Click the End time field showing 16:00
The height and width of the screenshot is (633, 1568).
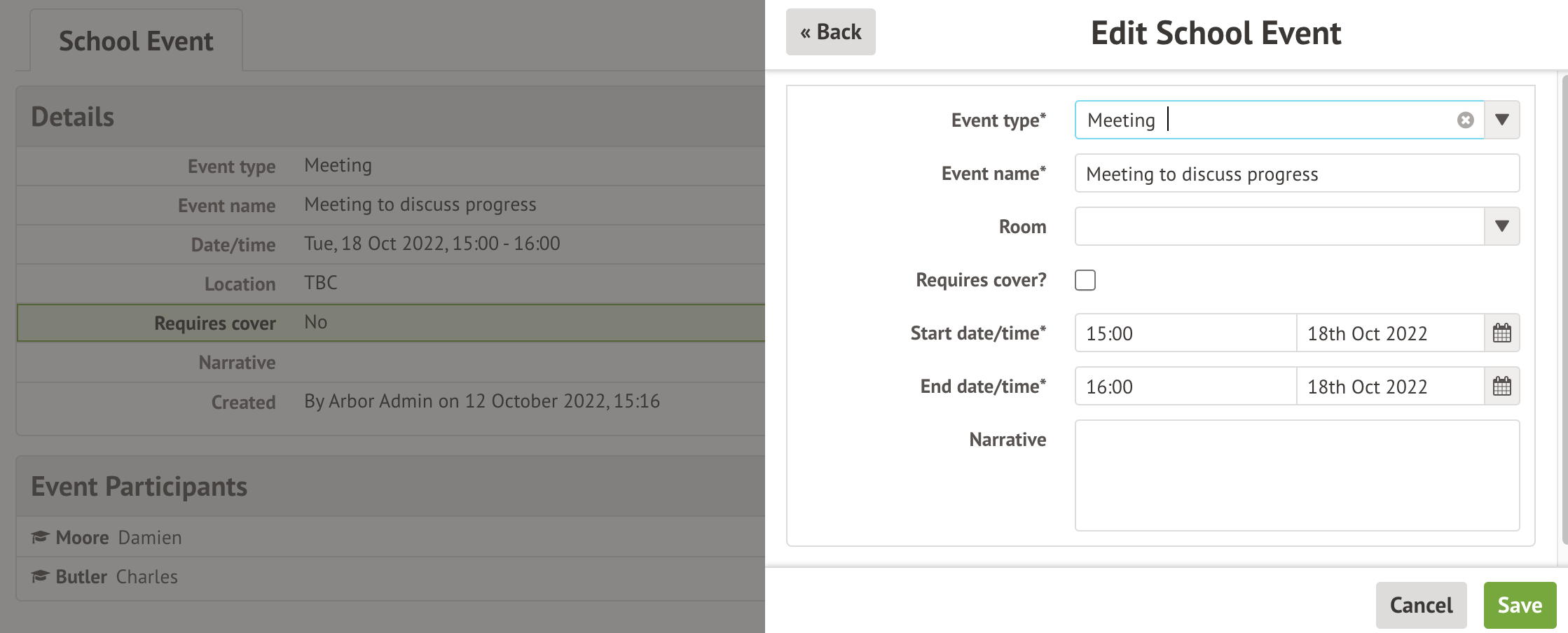tap(1185, 387)
